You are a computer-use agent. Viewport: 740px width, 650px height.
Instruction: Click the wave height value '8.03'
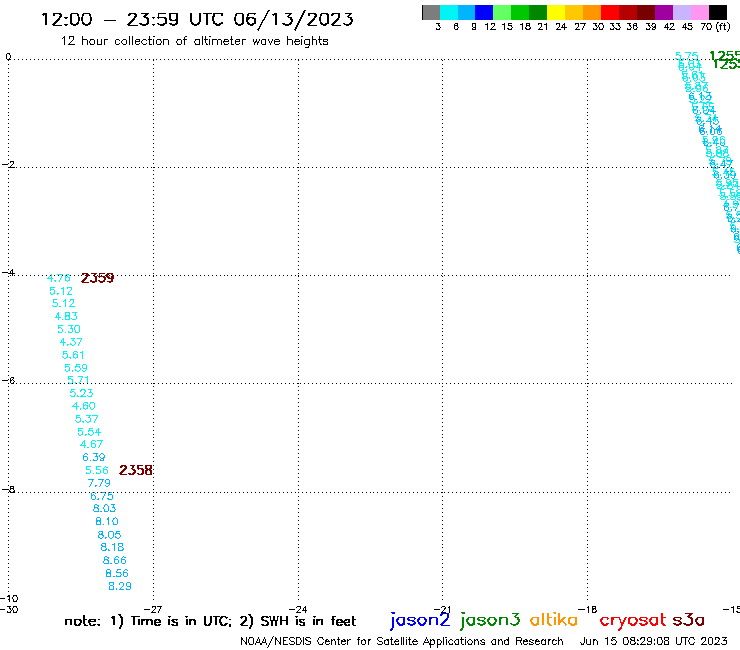click(x=104, y=508)
